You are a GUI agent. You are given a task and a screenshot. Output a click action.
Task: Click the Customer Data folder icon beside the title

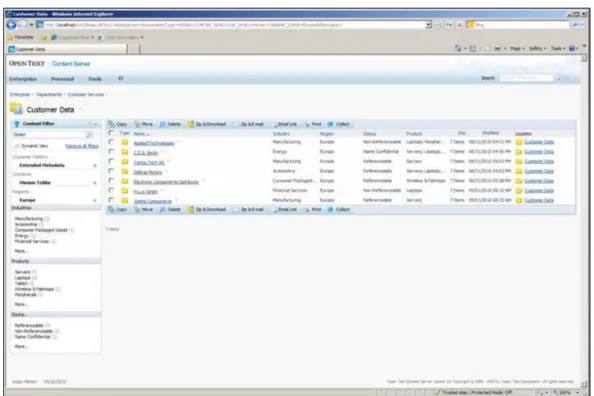[x=16, y=109]
